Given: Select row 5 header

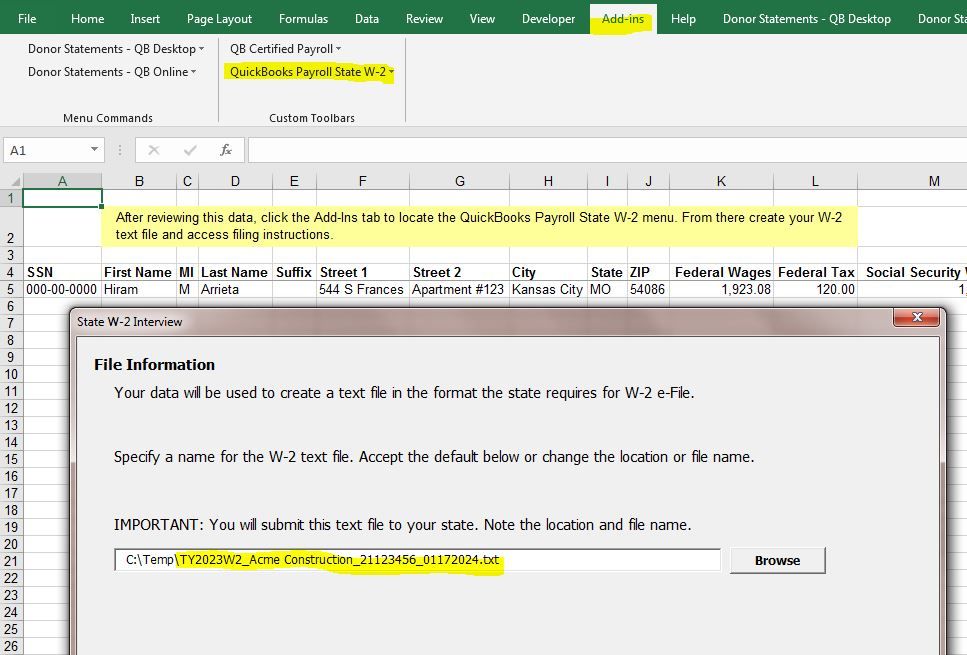Looking at the screenshot, I should [11, 289].
